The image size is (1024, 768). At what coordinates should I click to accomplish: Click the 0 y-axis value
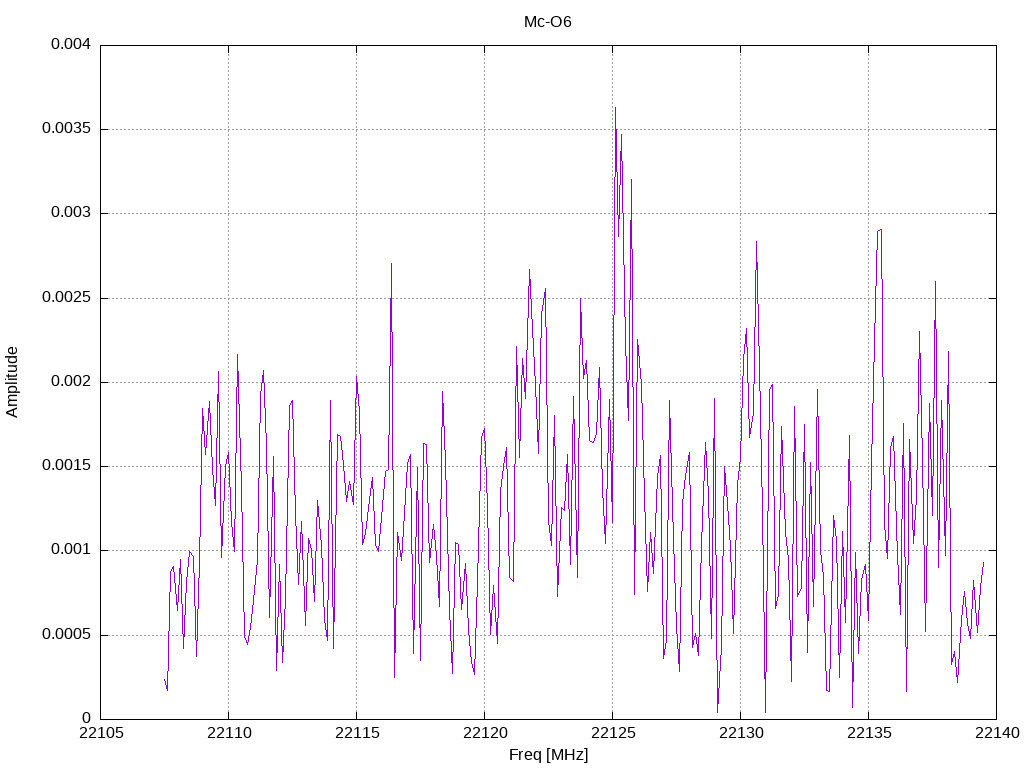[87, 719]
